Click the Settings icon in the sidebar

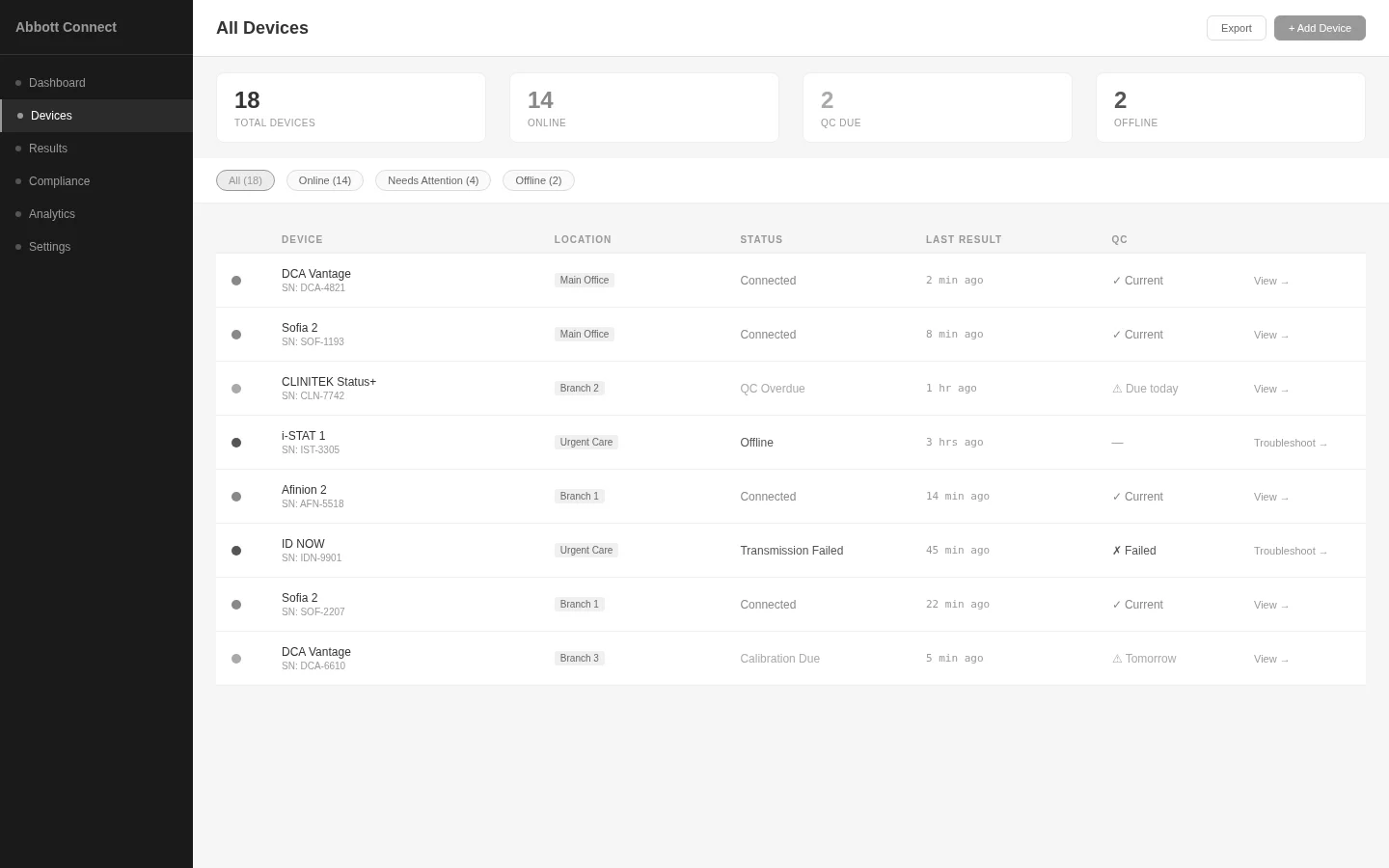click(16, 247)
